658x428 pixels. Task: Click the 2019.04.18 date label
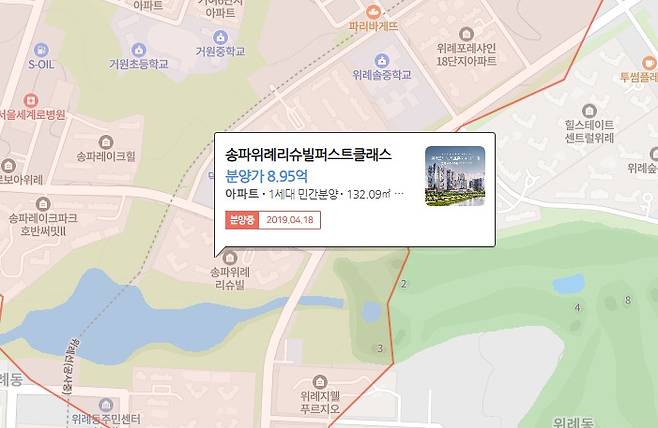(x=290, y=220)
